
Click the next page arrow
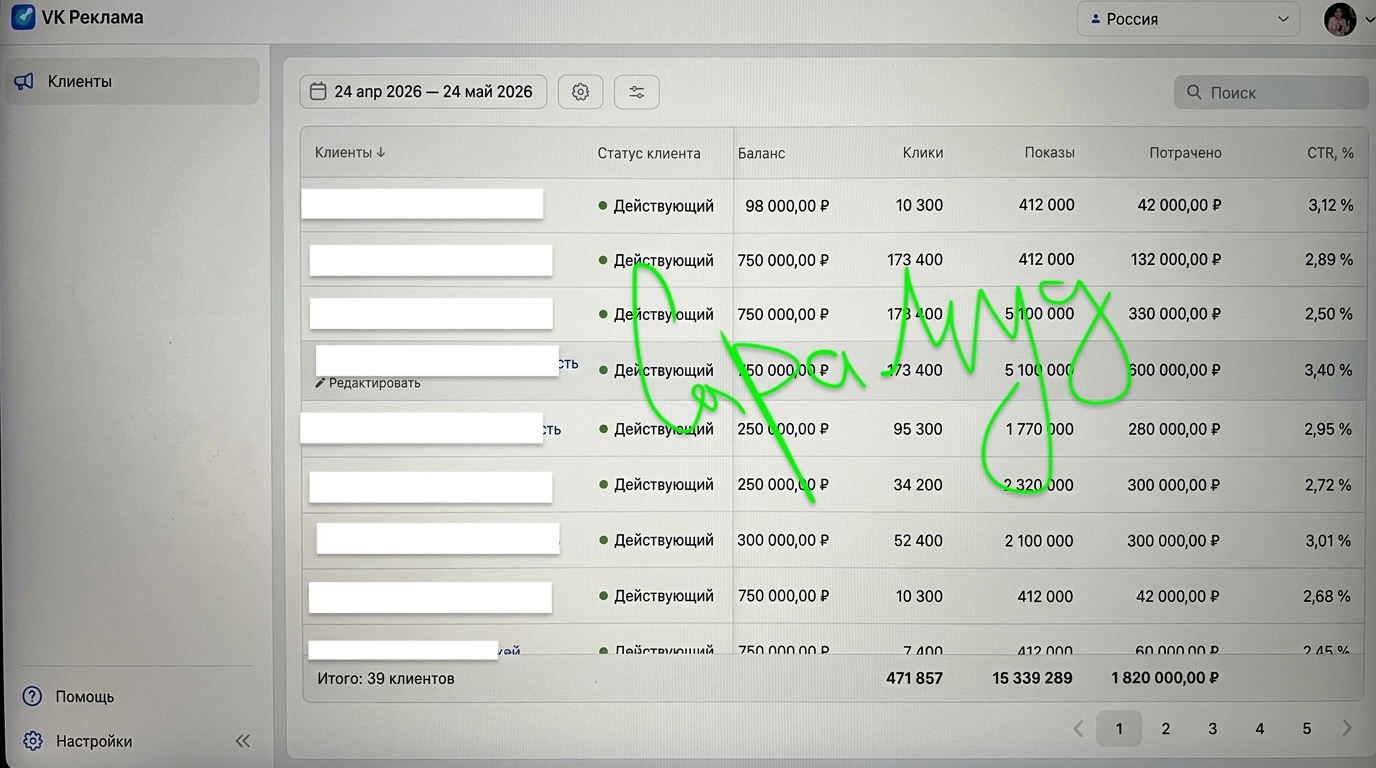1347,729
